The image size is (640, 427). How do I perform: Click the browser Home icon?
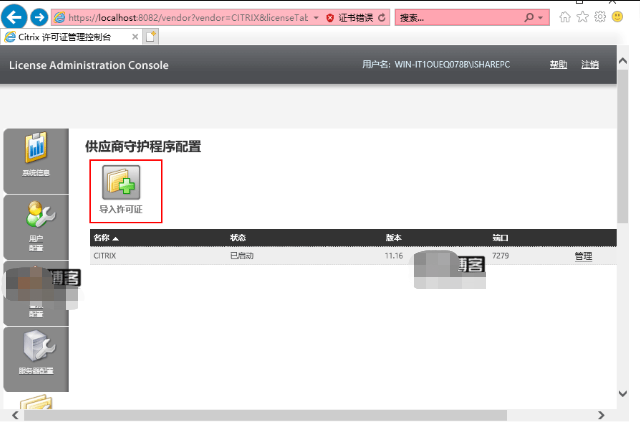pos(565,17)
